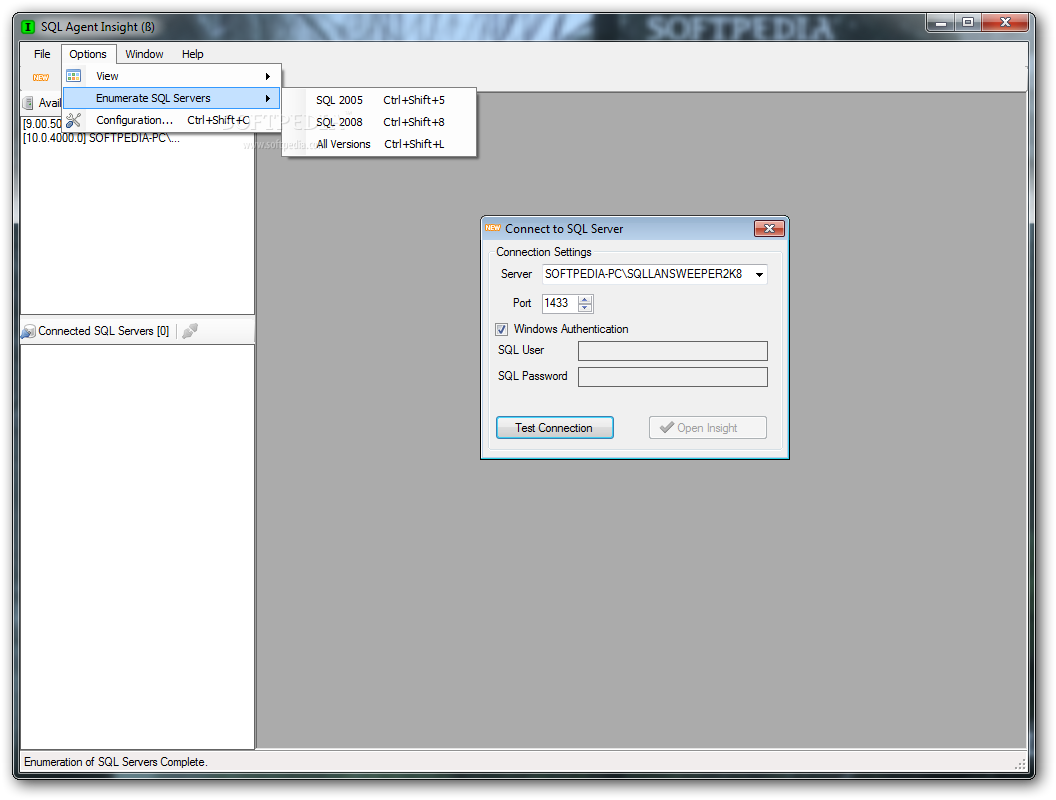The height and width of the screenshot is (800, 1056).
Task: Close the Connect to SQL Server dialog
Action: 769,228
